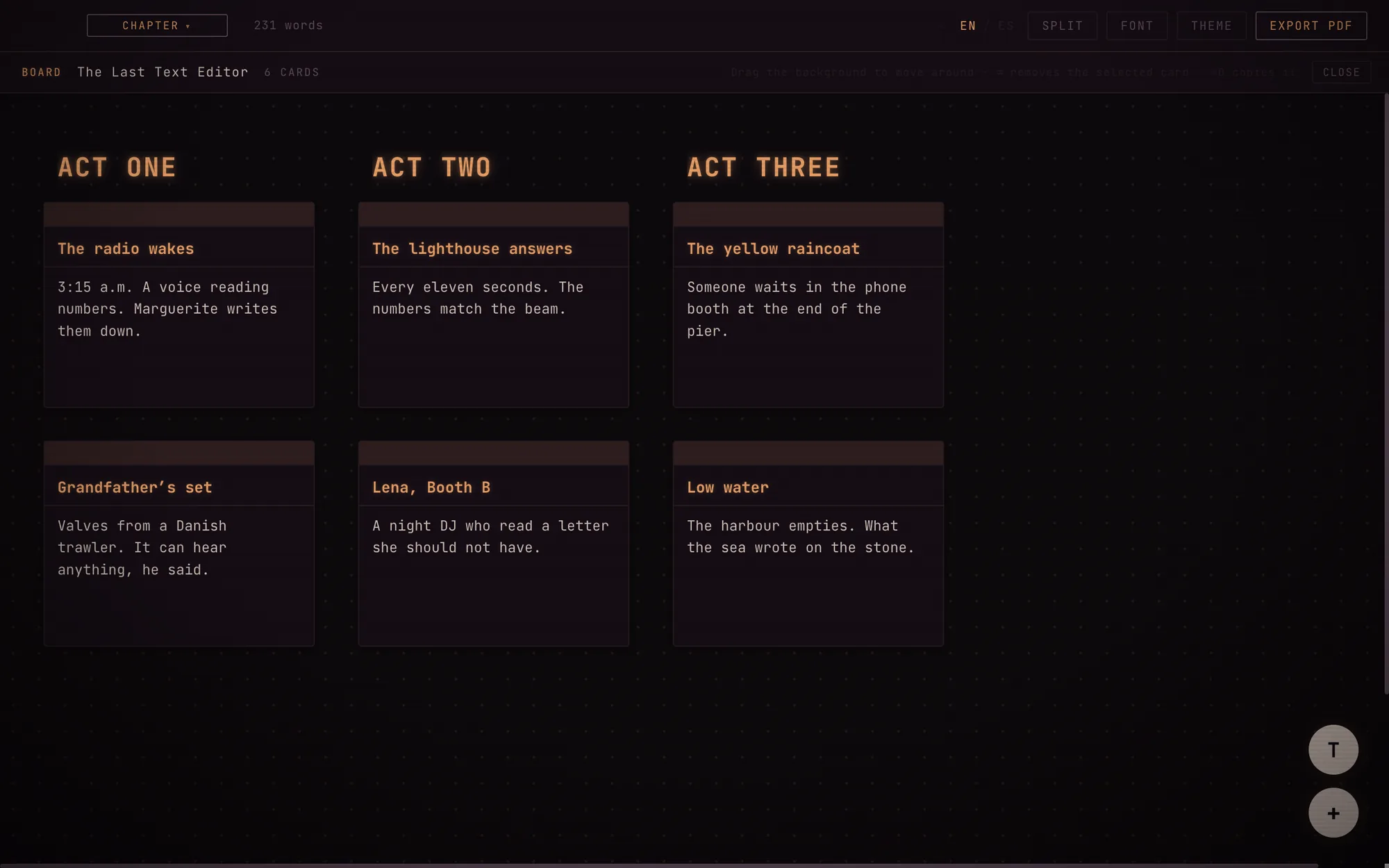The height and width of the screenshot is (868, 1389).
Task: Click the 'The harbour empties' body text
Action: pyautogui.click(x=801, y=537)
